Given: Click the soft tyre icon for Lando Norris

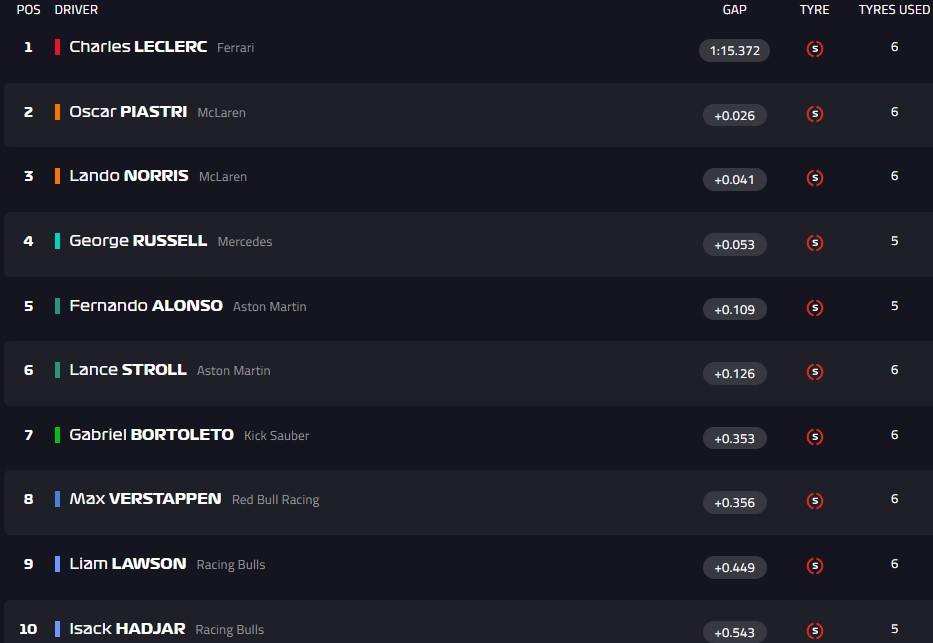Looking at the screenshot, I should (x=814, y=178).
